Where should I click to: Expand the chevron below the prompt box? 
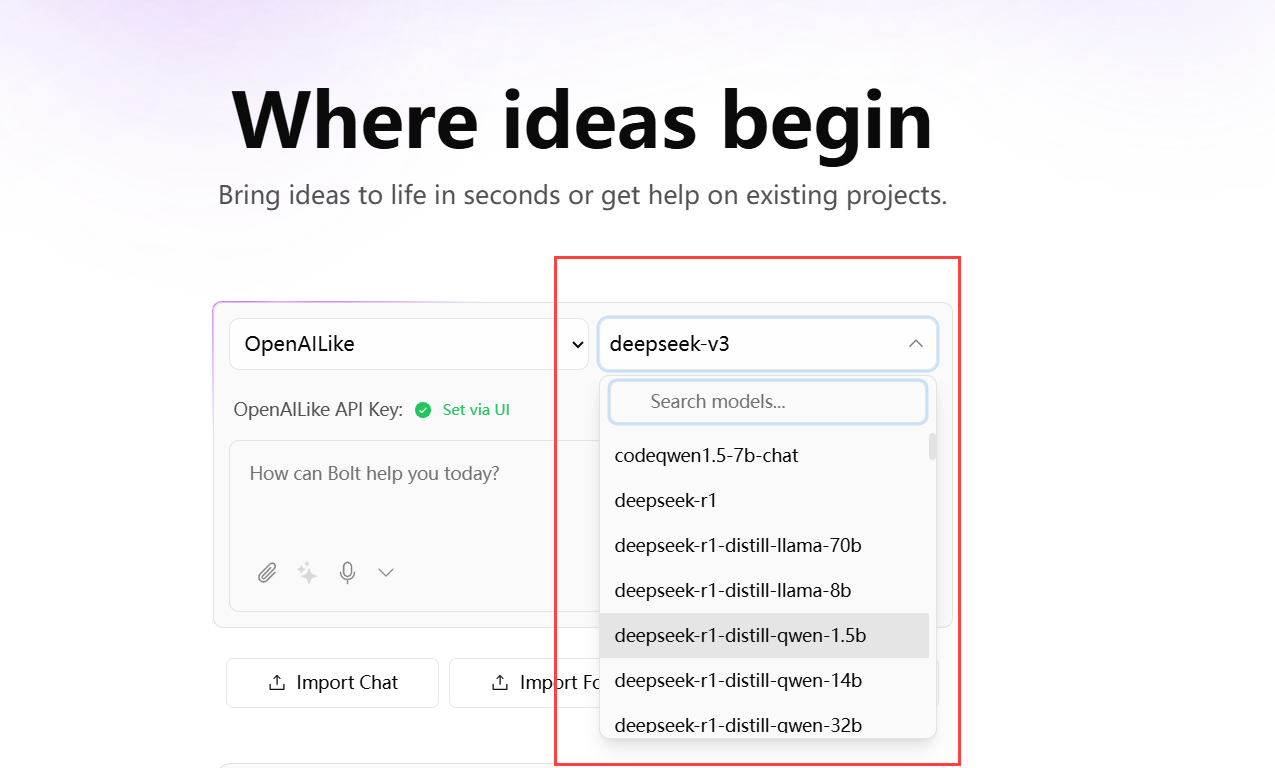(386, 573)
